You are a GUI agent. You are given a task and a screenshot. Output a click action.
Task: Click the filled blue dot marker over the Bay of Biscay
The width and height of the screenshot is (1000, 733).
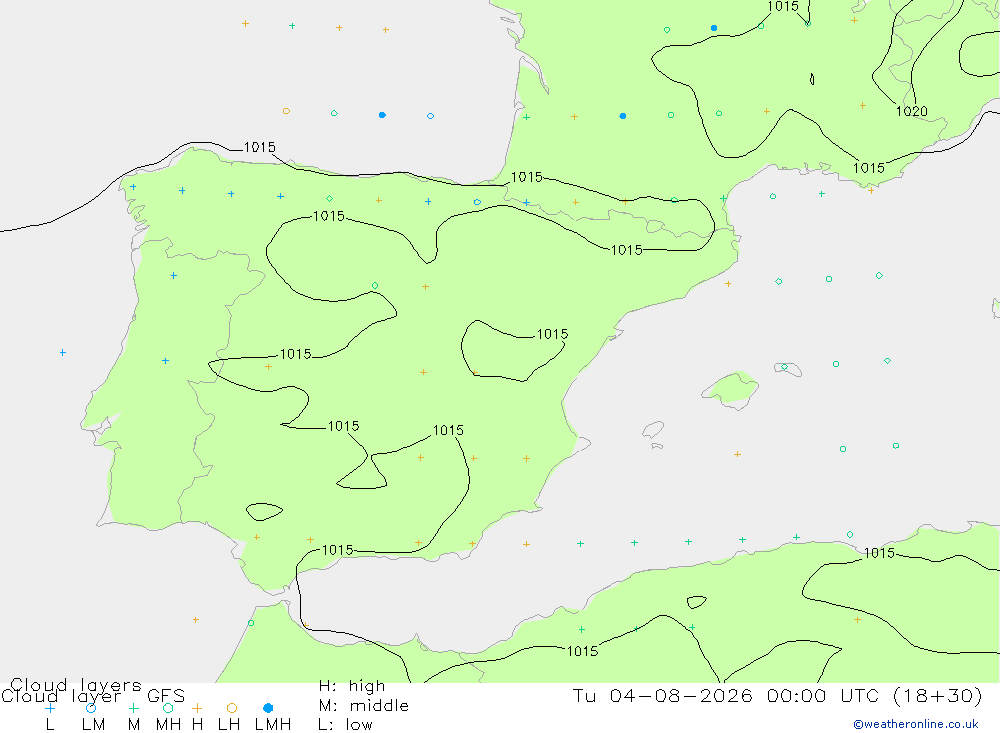[x=382, y=115]
